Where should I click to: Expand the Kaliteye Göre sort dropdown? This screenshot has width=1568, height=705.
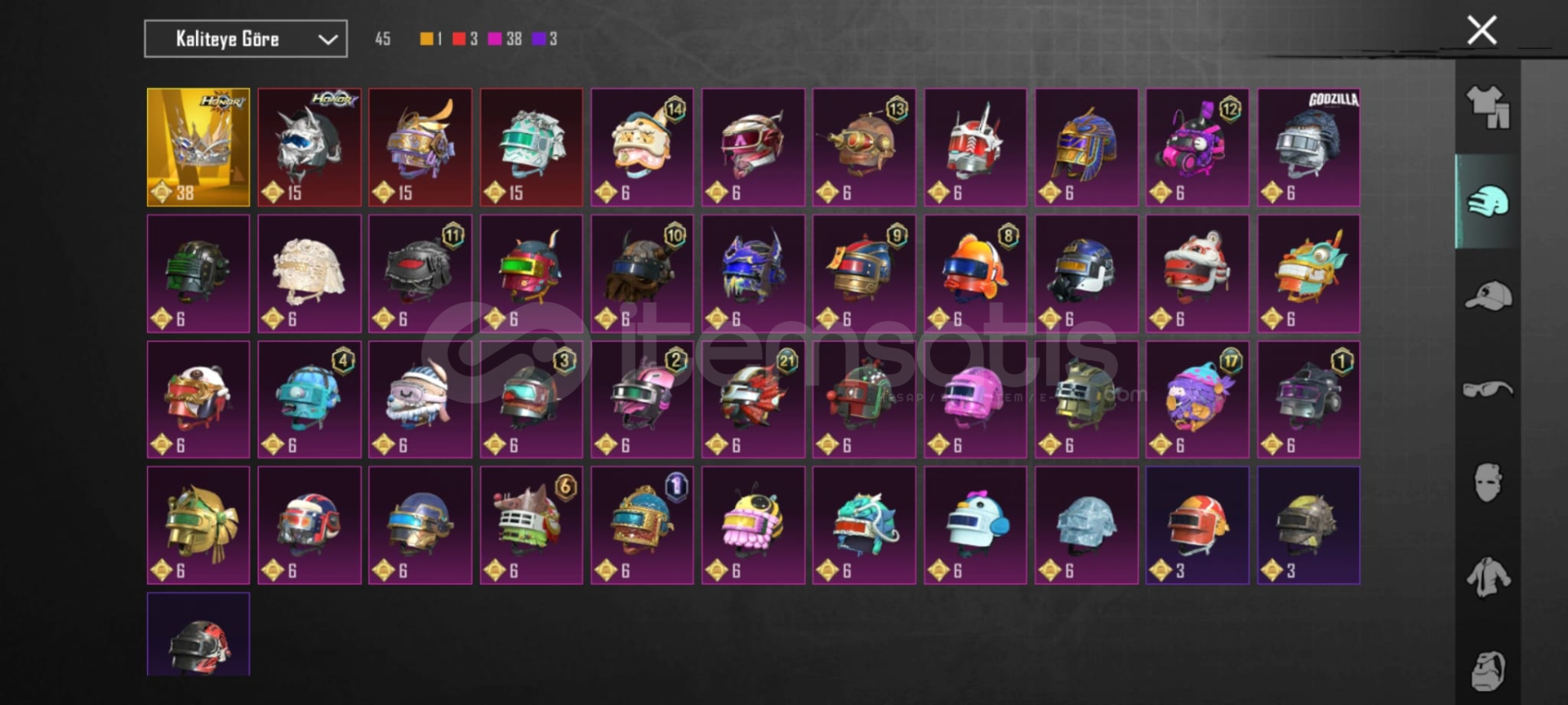(x=246, y=38)
